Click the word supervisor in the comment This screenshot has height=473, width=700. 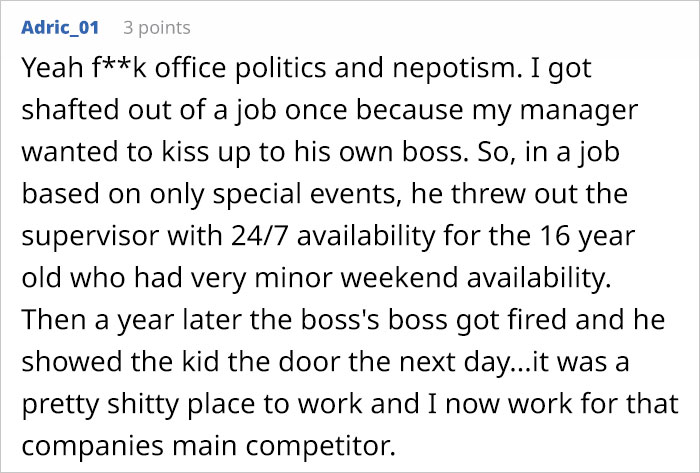[x=90, y=236]
